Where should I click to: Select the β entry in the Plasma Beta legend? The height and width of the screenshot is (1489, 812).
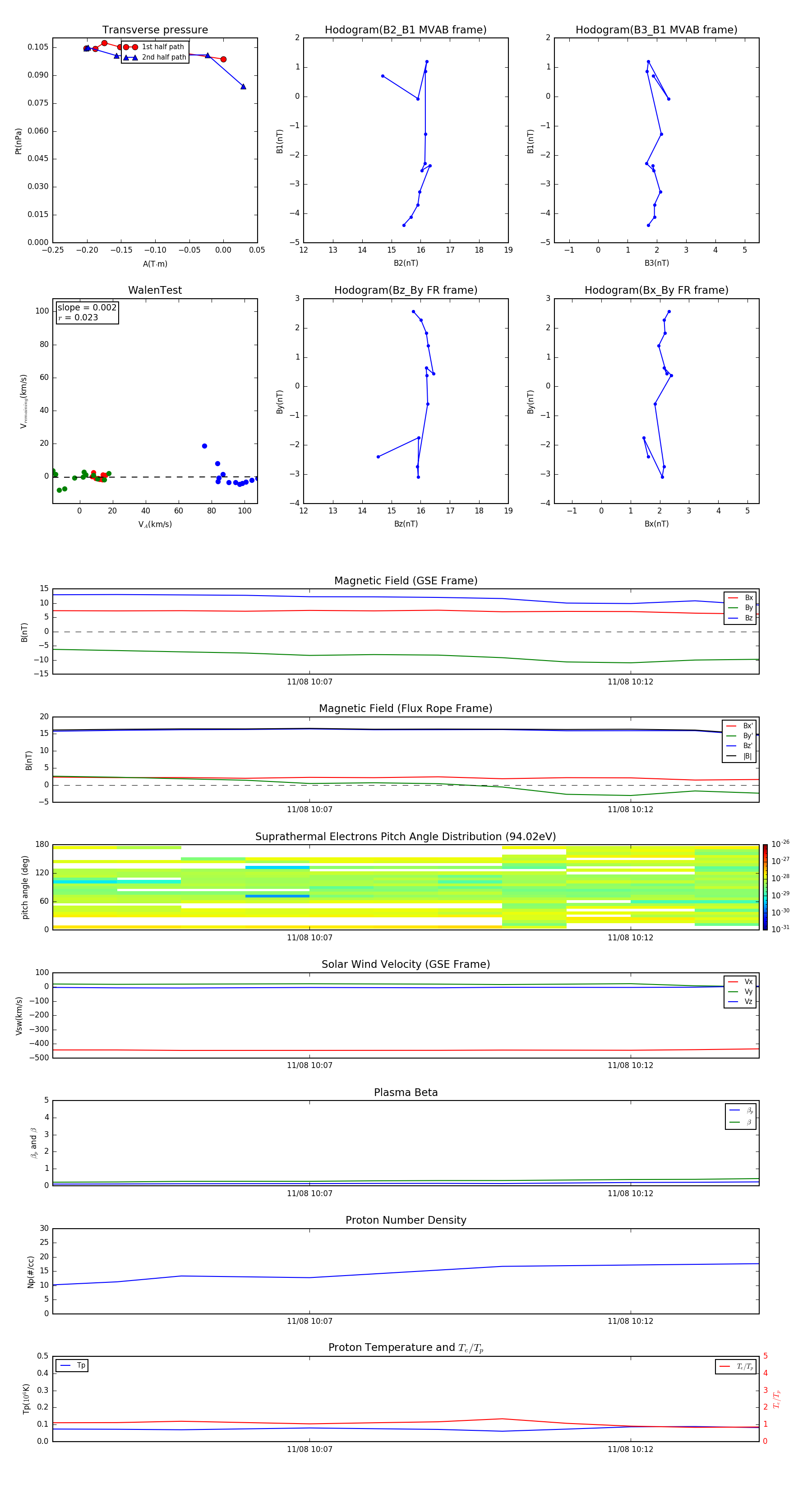tap(741, 1123)
